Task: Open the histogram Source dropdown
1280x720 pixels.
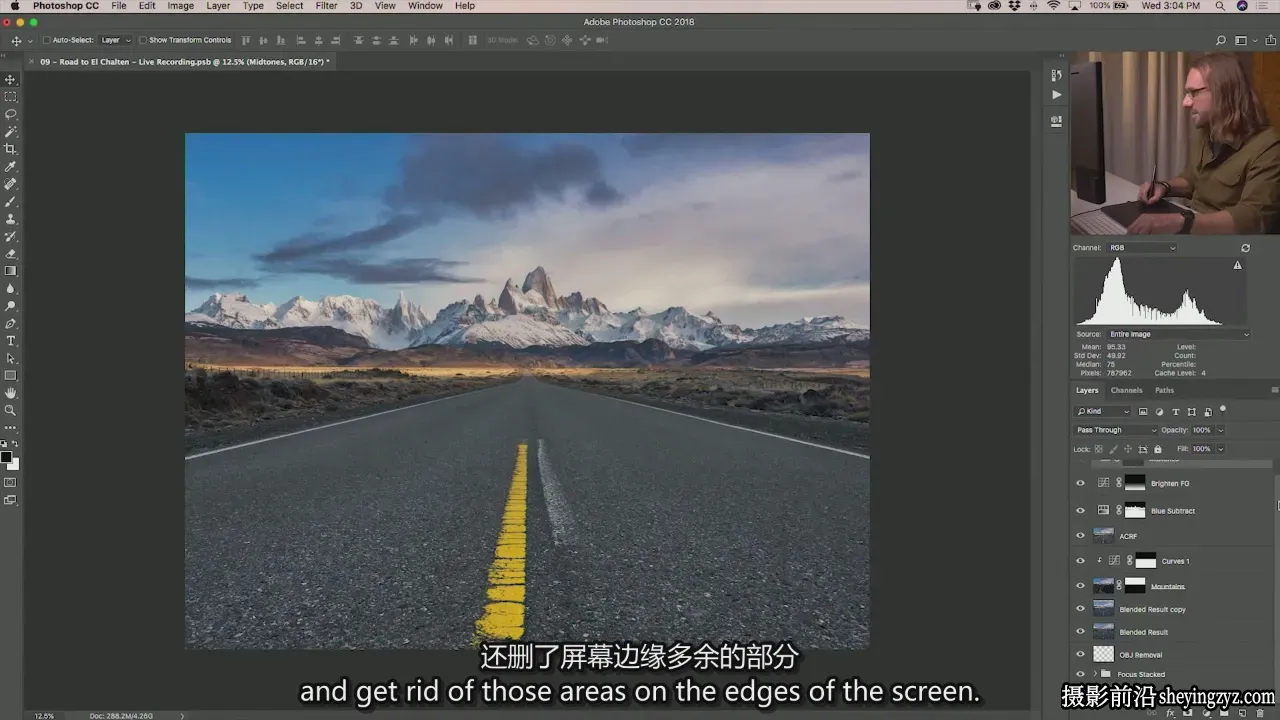Action: 1177,334
